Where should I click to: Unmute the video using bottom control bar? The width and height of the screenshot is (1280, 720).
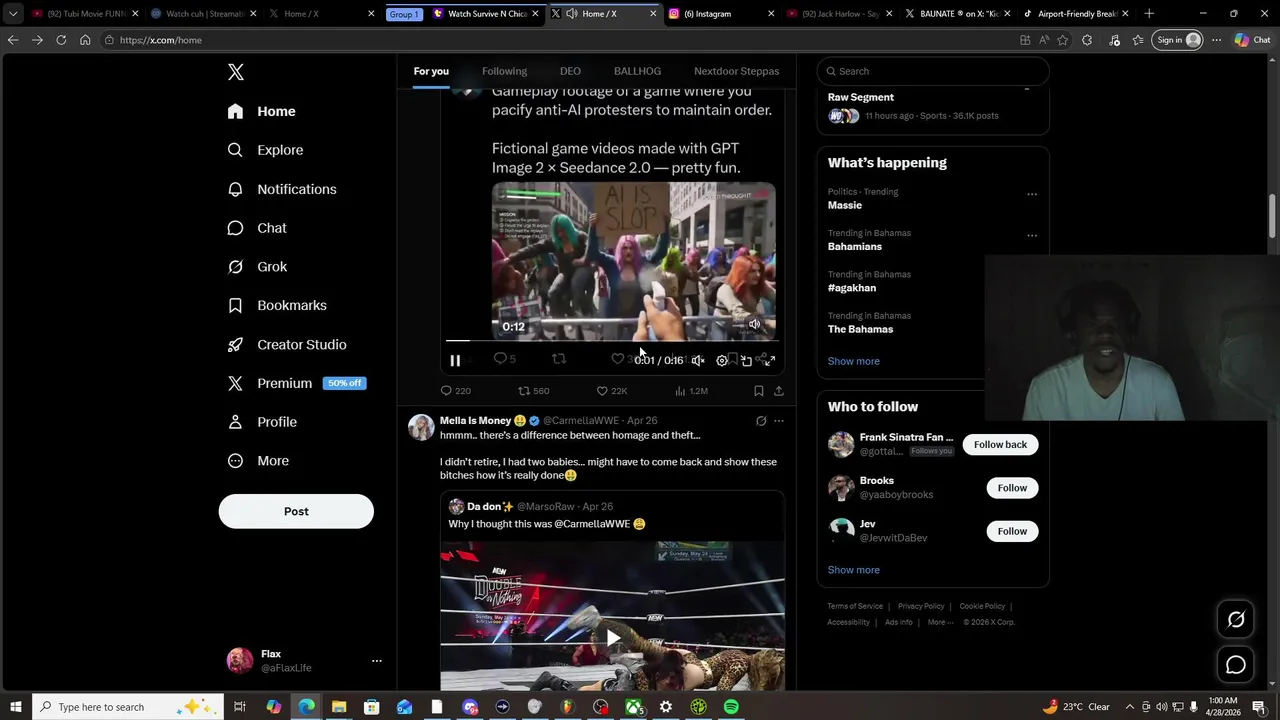point(698,361)
